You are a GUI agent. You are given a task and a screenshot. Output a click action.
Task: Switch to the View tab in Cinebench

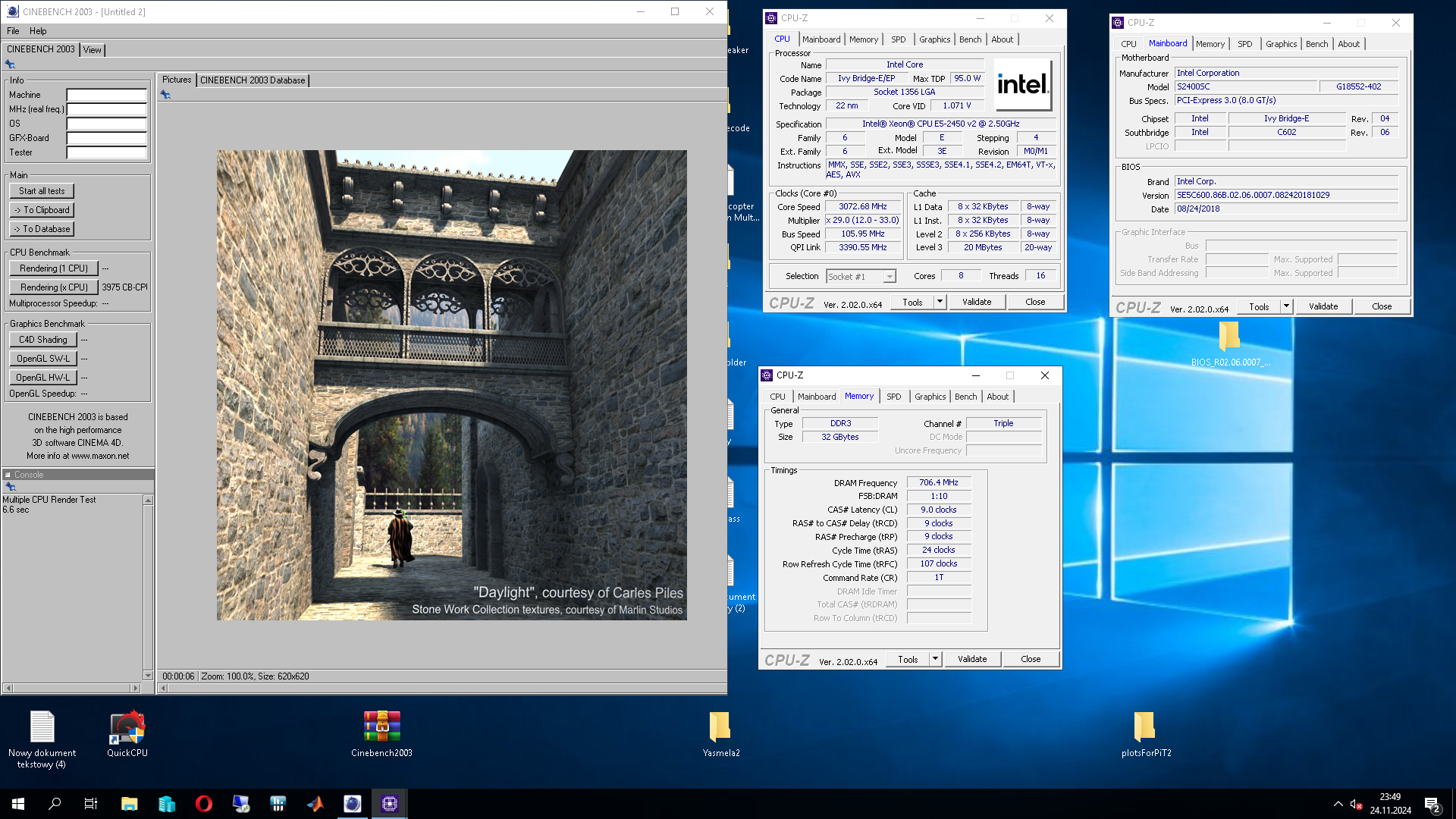pos(93,50)
